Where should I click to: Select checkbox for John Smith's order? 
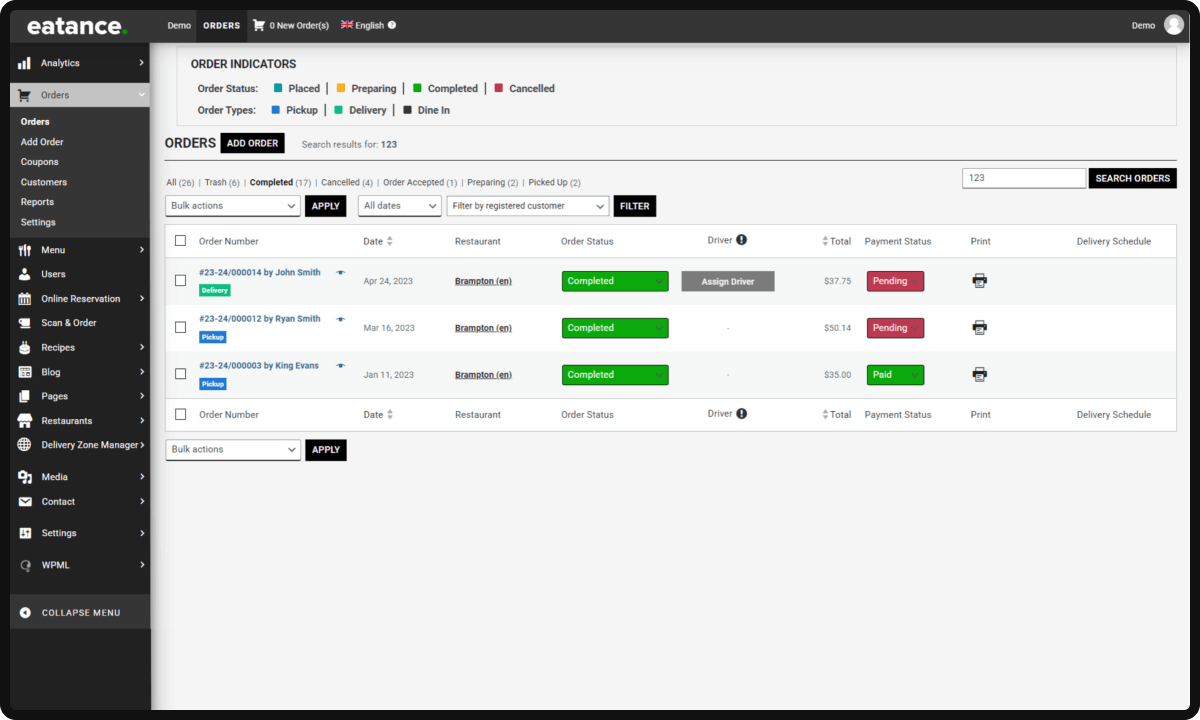(180, 280)
